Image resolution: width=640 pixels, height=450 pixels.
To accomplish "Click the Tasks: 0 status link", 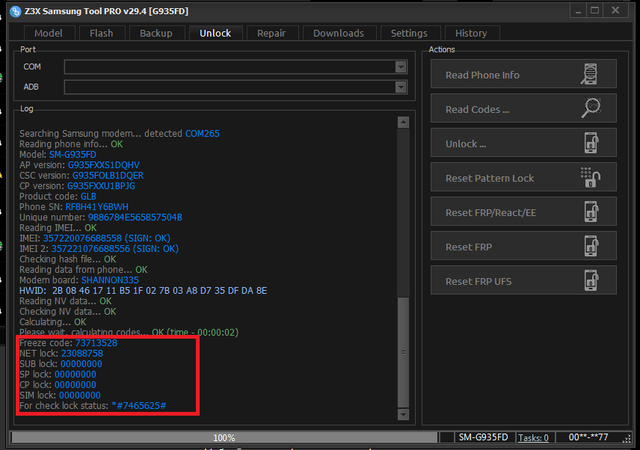I will pos(533,438).
